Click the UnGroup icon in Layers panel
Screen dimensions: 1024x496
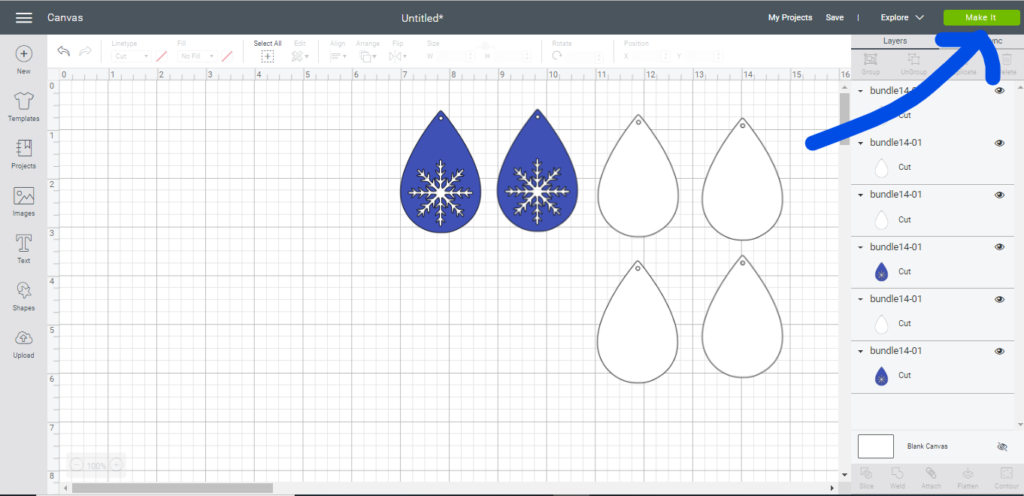914,58
